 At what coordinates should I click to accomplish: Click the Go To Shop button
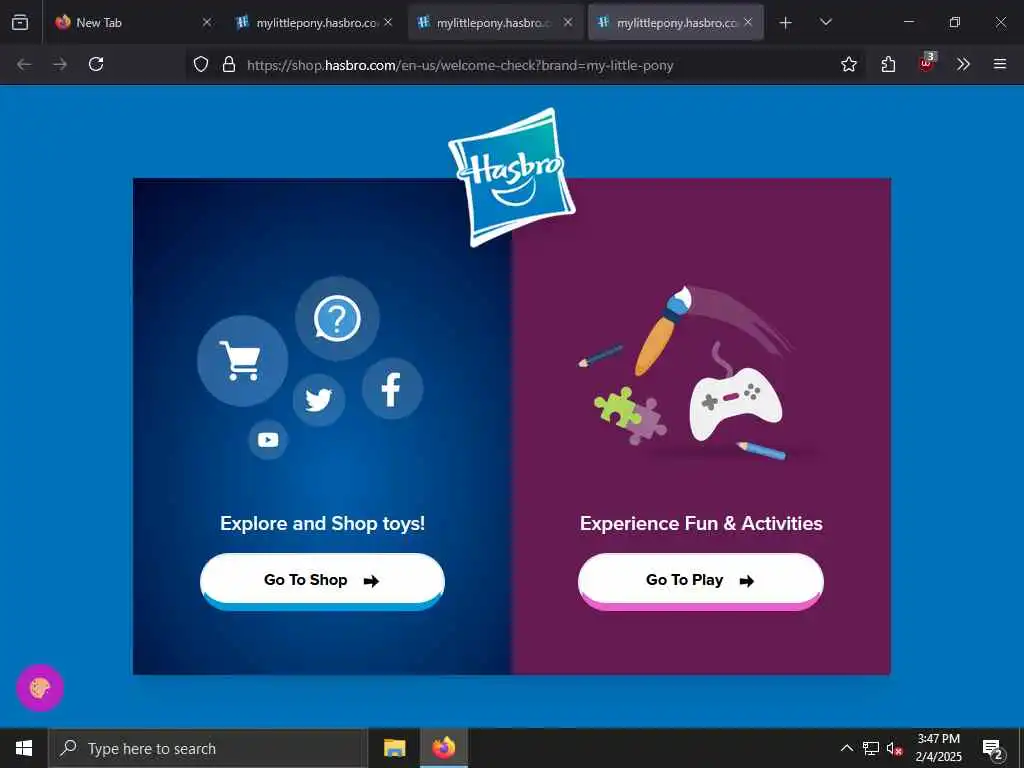323,581
